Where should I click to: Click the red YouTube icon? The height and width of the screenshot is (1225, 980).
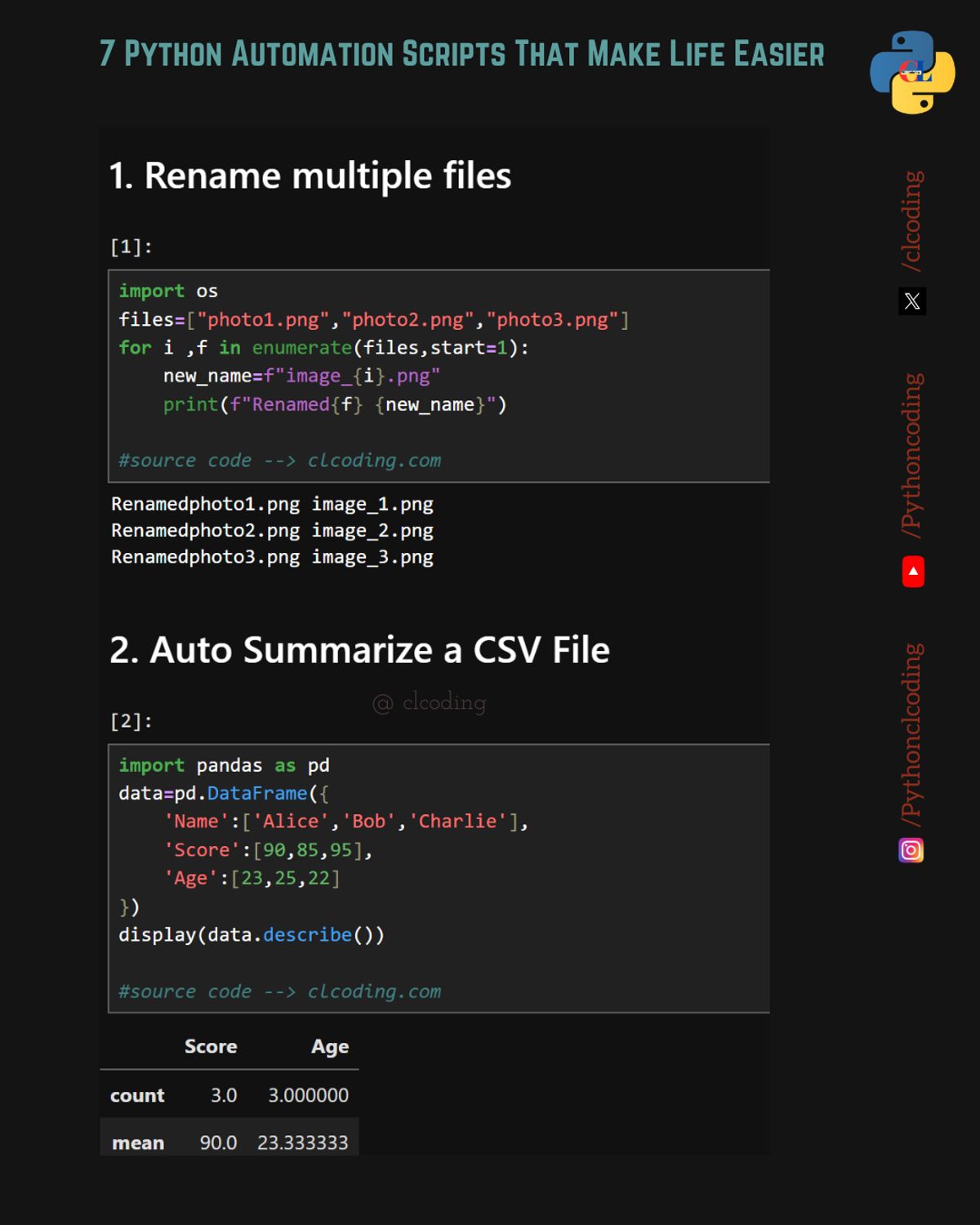point(913,572)
